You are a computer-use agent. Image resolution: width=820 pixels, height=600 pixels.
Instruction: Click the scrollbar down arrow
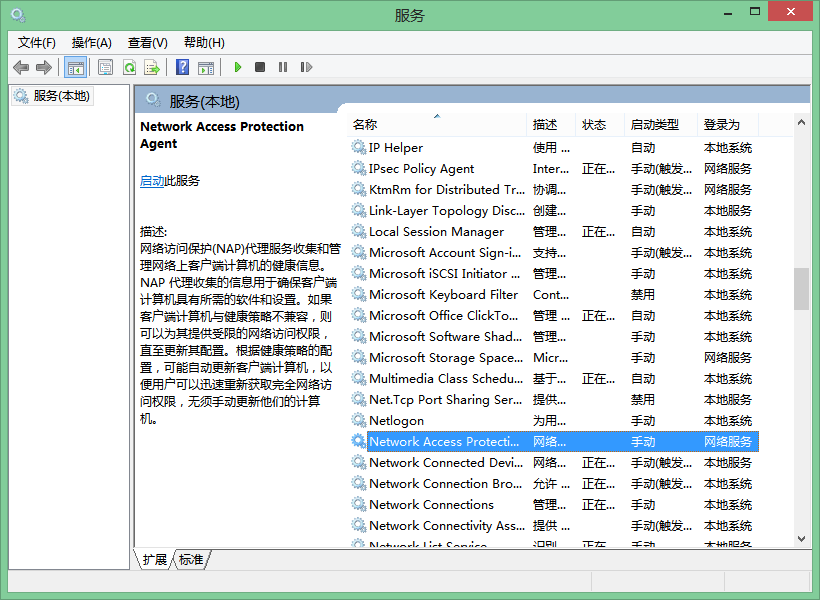[x=801, y=539]
